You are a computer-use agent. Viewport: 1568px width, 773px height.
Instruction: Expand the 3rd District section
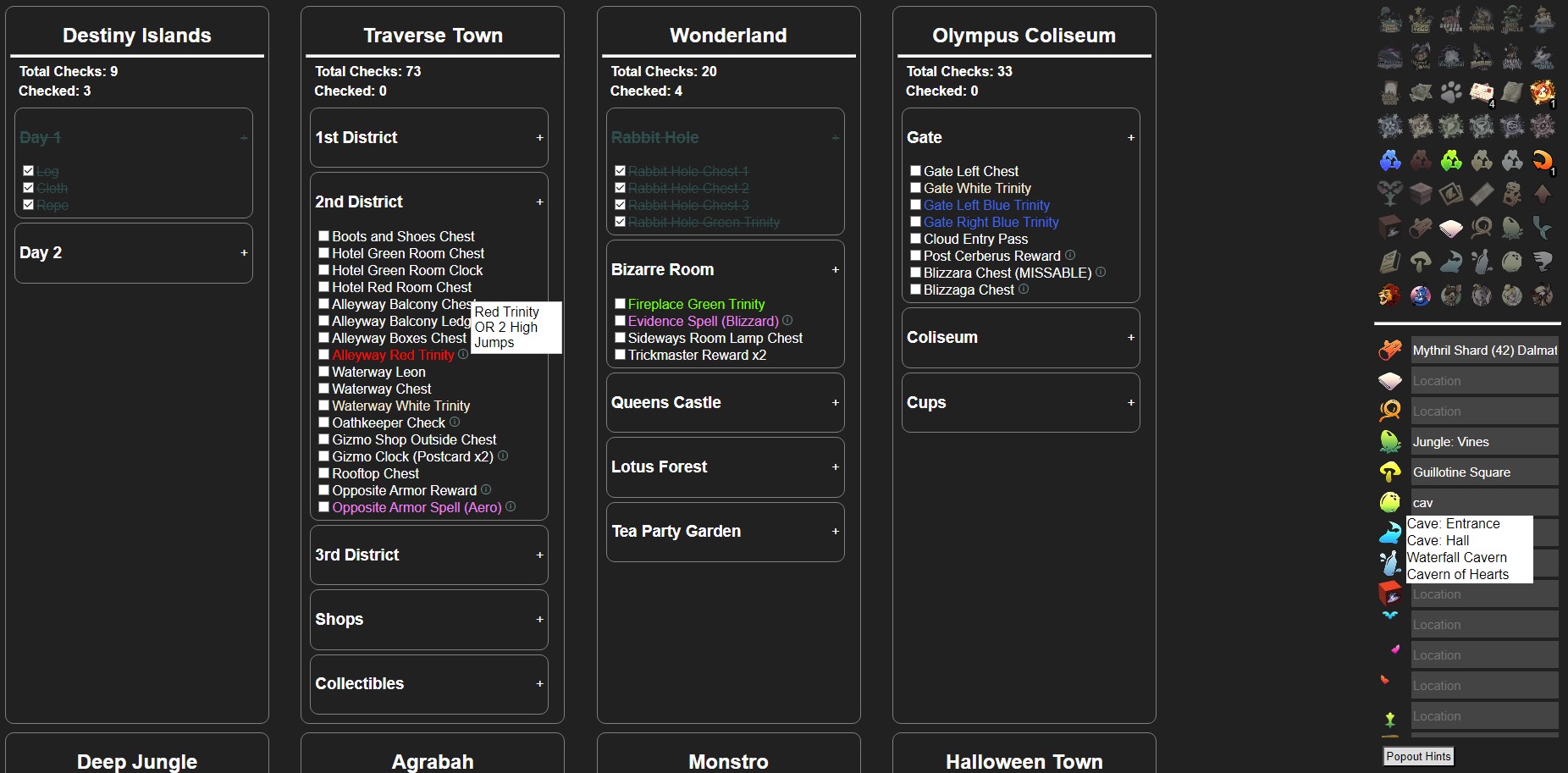pos(539,555)
